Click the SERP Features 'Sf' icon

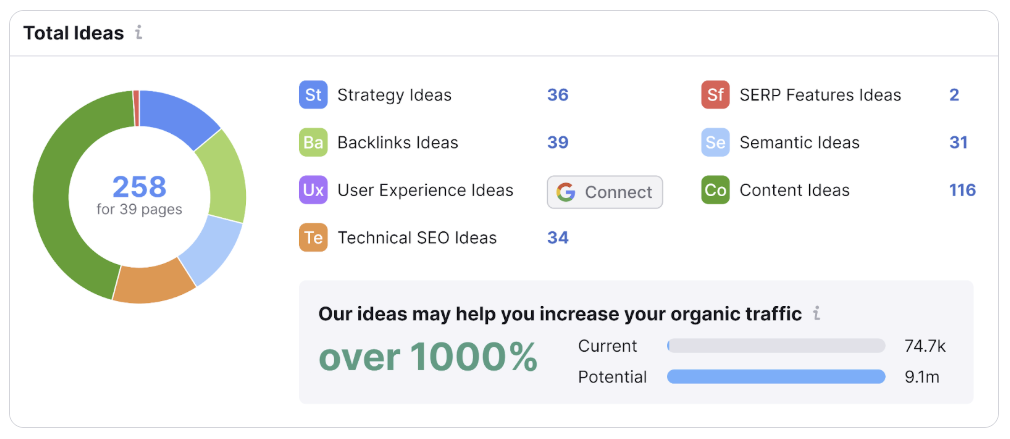tap(715, 95)
